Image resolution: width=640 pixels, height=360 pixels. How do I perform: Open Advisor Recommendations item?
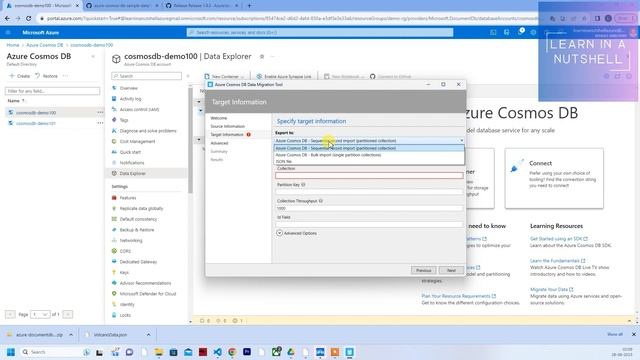(145, 283)
